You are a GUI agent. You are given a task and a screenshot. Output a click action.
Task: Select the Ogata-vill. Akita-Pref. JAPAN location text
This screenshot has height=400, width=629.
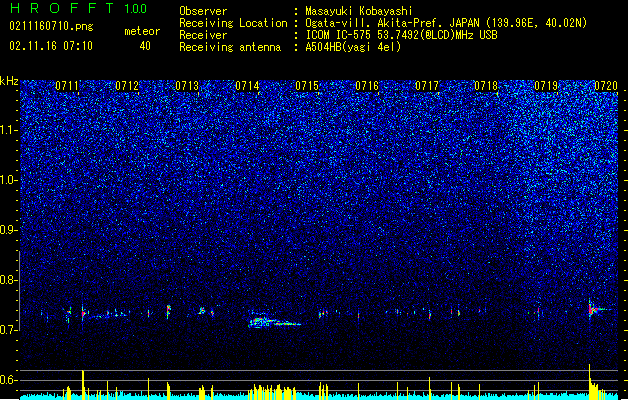pos(446,23)
